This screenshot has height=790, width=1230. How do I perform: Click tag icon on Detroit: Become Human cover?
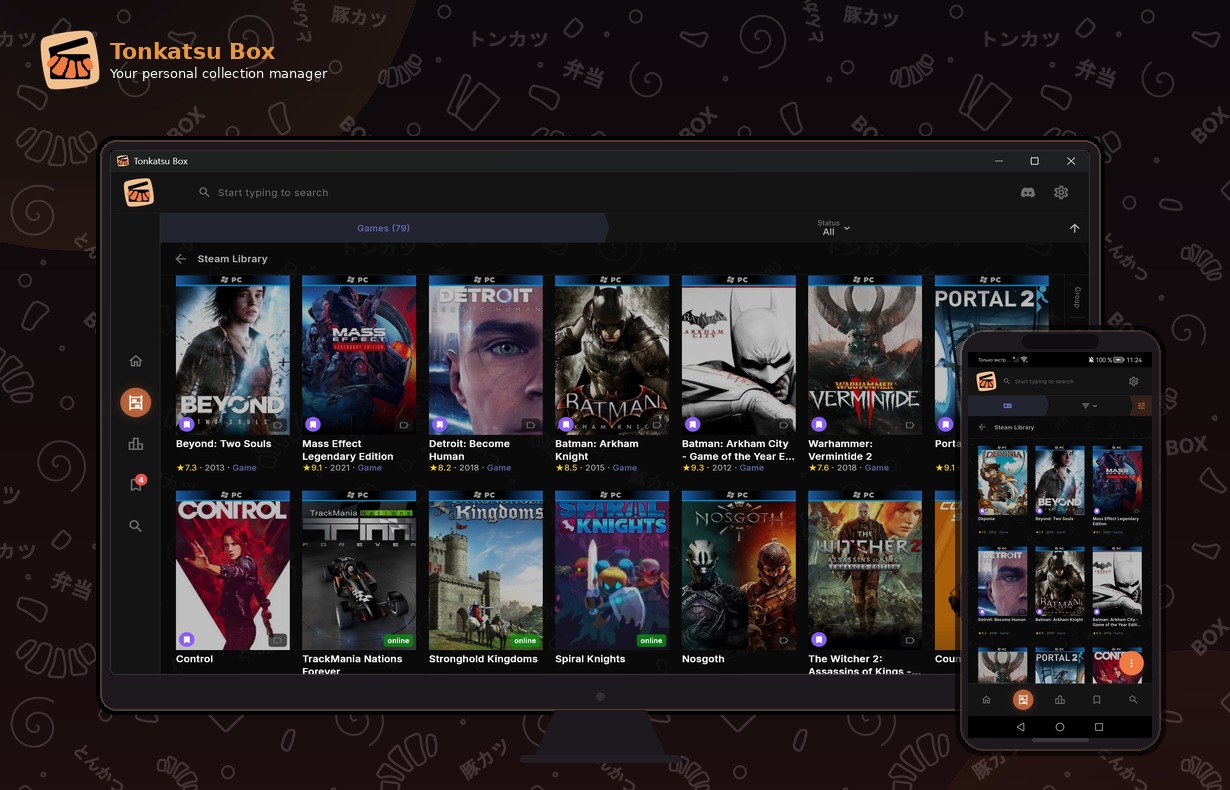point(531,425)
